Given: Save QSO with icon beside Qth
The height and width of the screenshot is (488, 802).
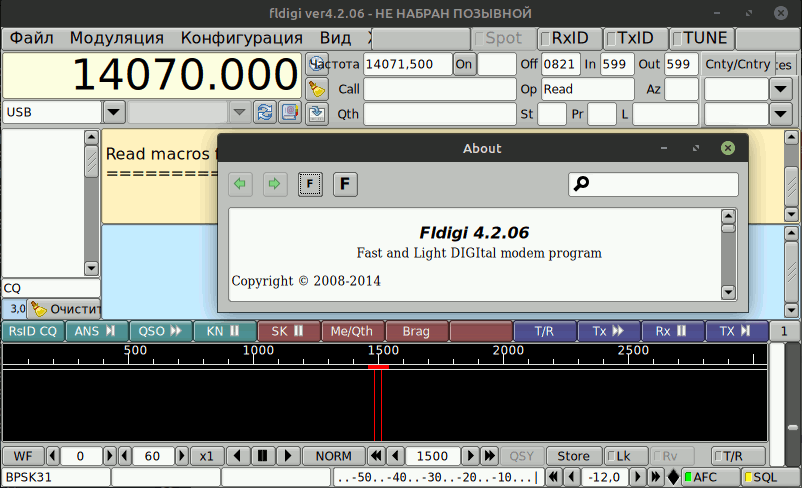Looking at the screenshot, I should tap(317, 114).
